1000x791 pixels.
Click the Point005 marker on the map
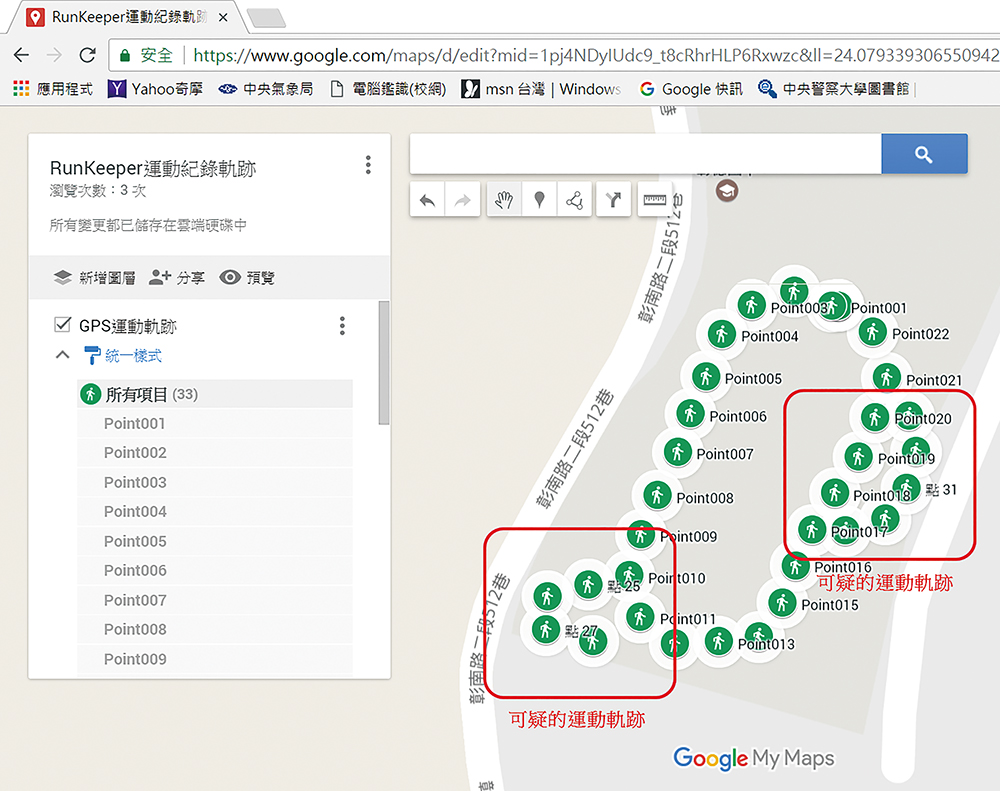pyautogui.click(x=706, y=376)
